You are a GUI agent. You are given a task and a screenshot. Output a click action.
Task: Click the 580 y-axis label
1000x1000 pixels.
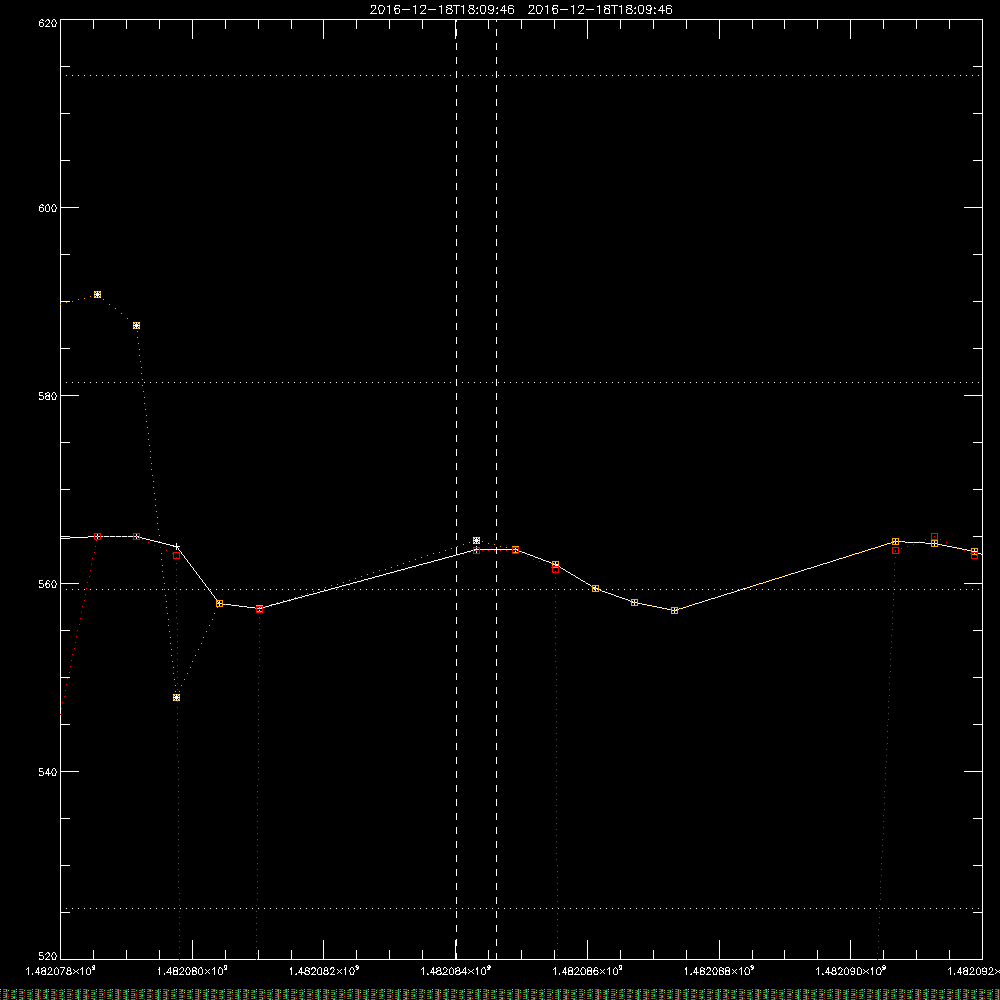pos(48,395)
